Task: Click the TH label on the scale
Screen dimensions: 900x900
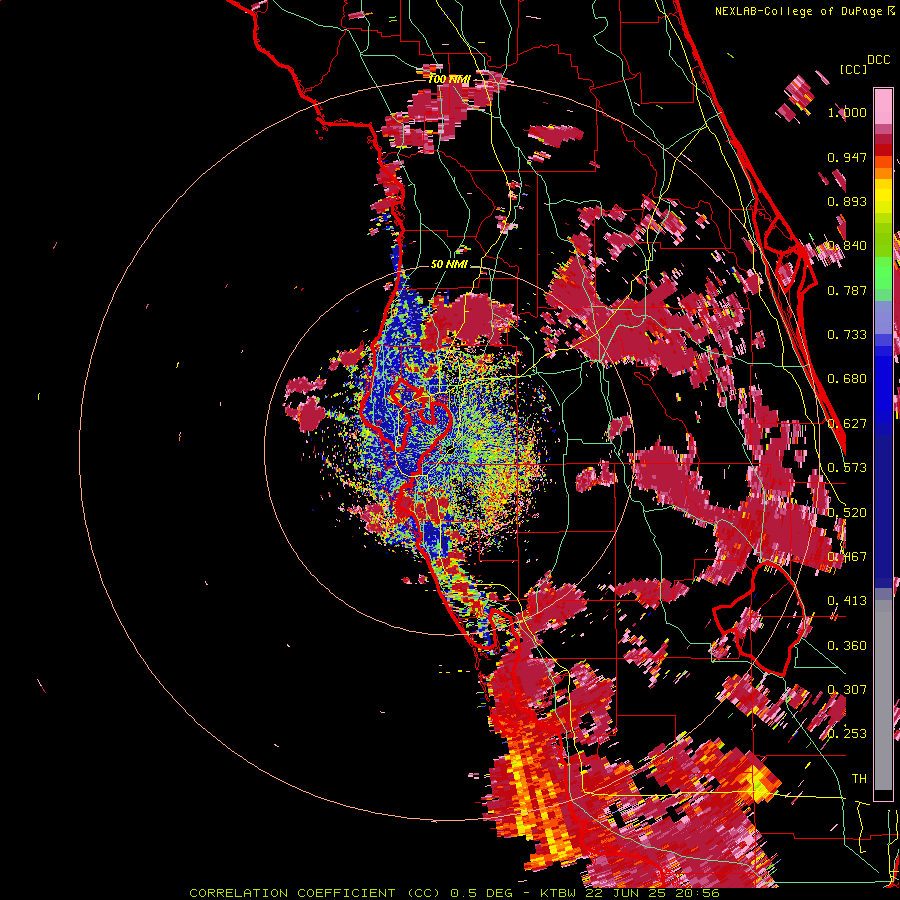Action: pos(859,779)
